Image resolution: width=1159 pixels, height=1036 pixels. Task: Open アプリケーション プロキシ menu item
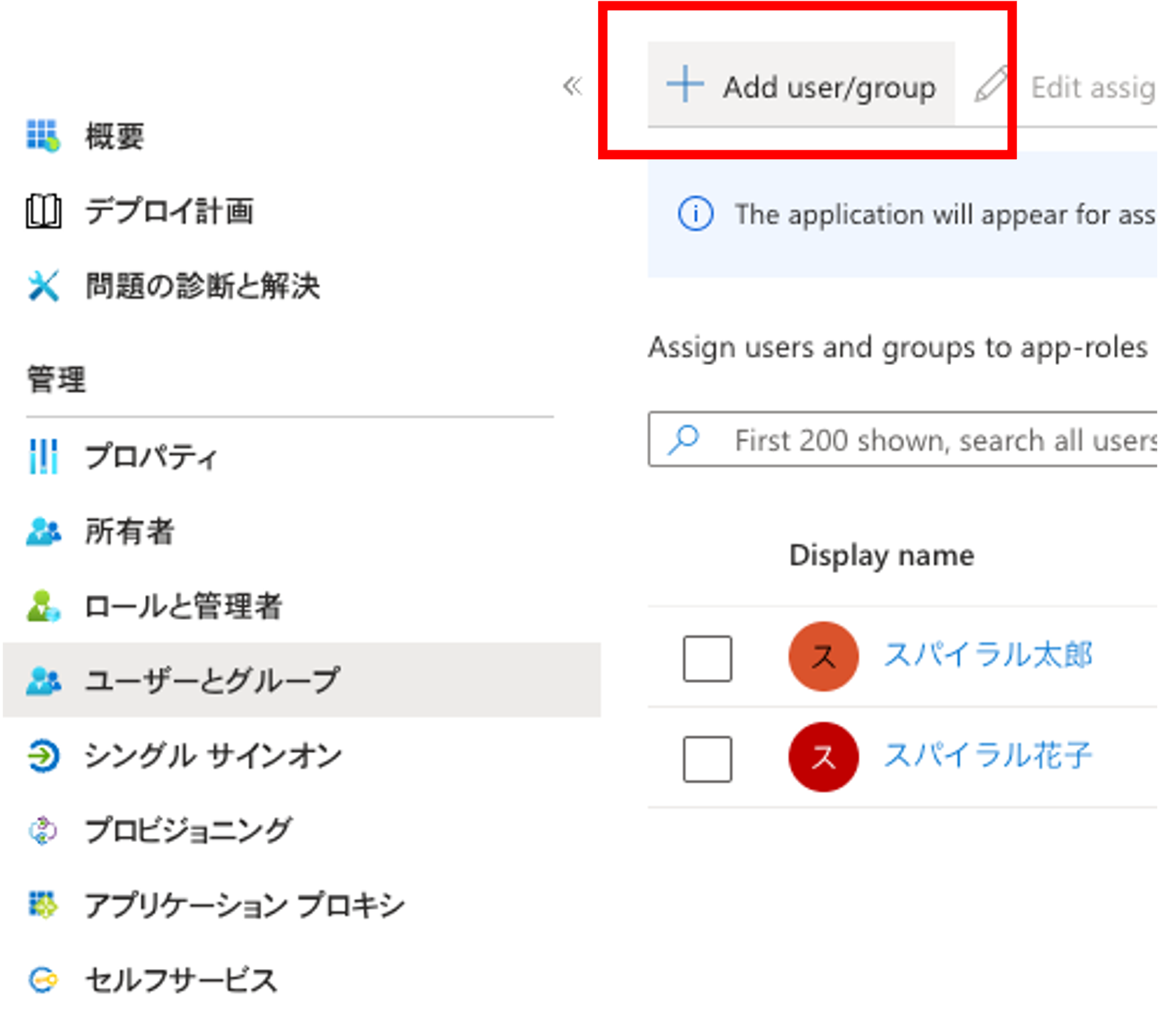[x=244, y=905]
